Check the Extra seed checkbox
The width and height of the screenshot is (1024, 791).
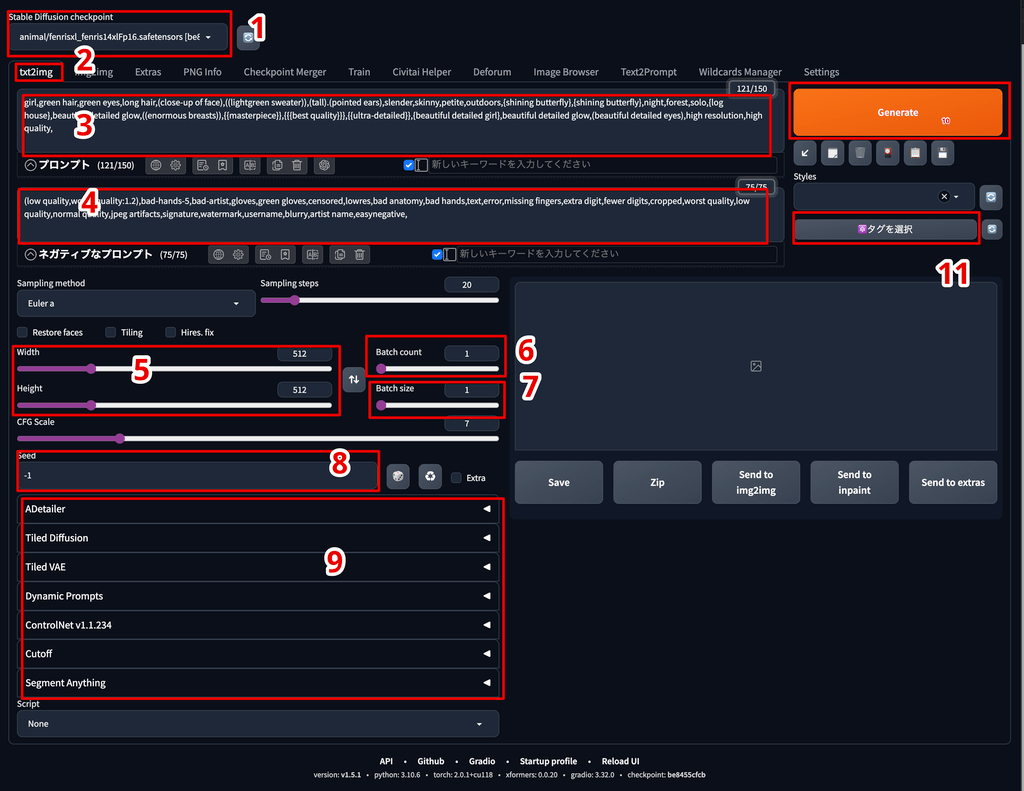[456, 478]
